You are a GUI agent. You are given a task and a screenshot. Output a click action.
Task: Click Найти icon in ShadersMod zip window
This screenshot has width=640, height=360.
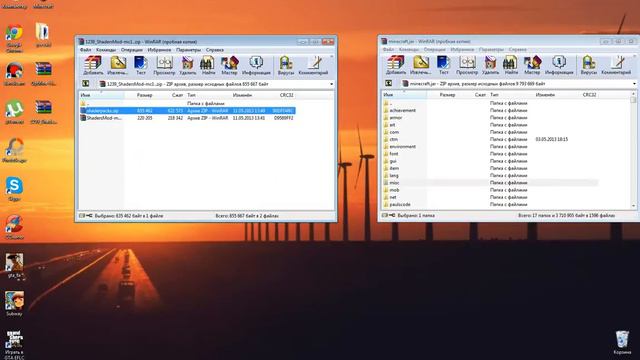pos(208,65)
